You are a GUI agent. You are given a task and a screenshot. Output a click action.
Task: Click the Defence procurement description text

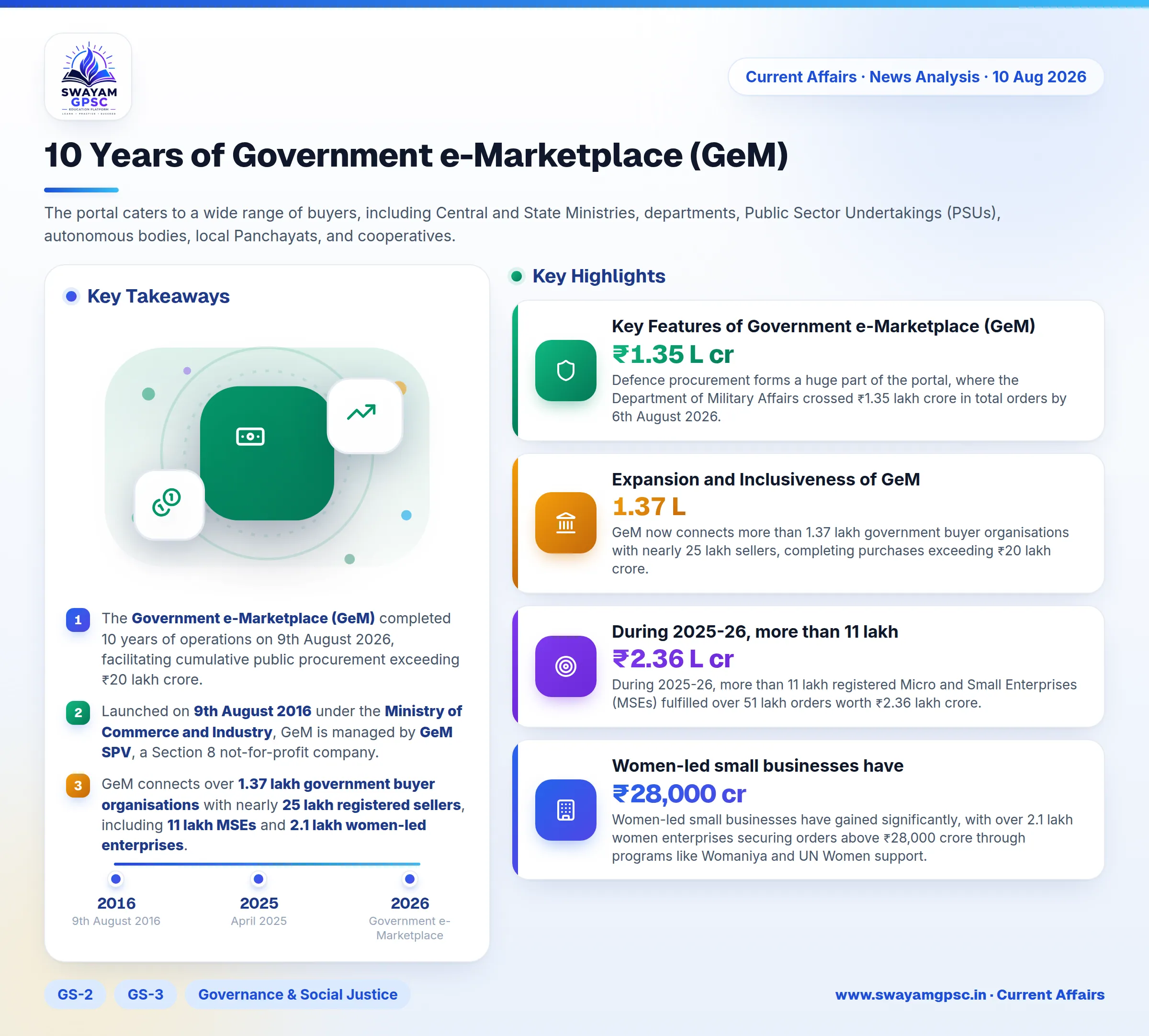pos(839,398)
